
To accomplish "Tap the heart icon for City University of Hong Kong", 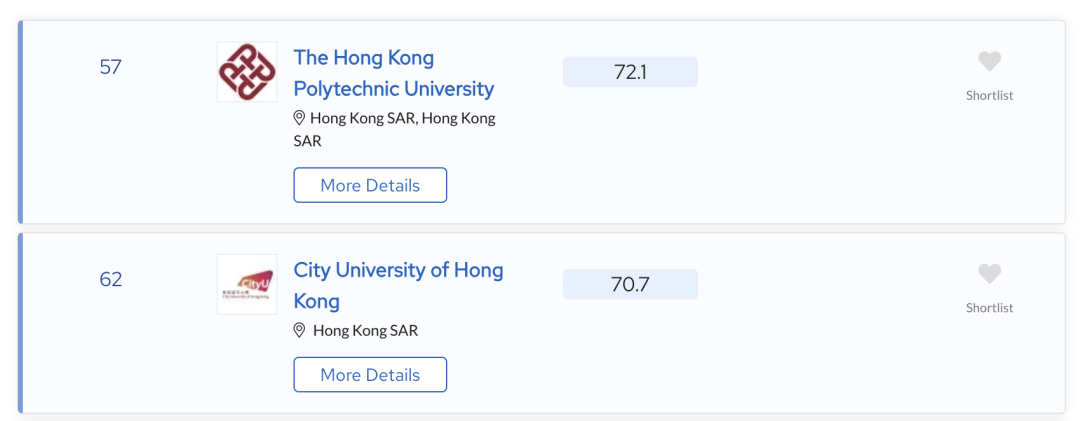I will click(x=989, y=274).
